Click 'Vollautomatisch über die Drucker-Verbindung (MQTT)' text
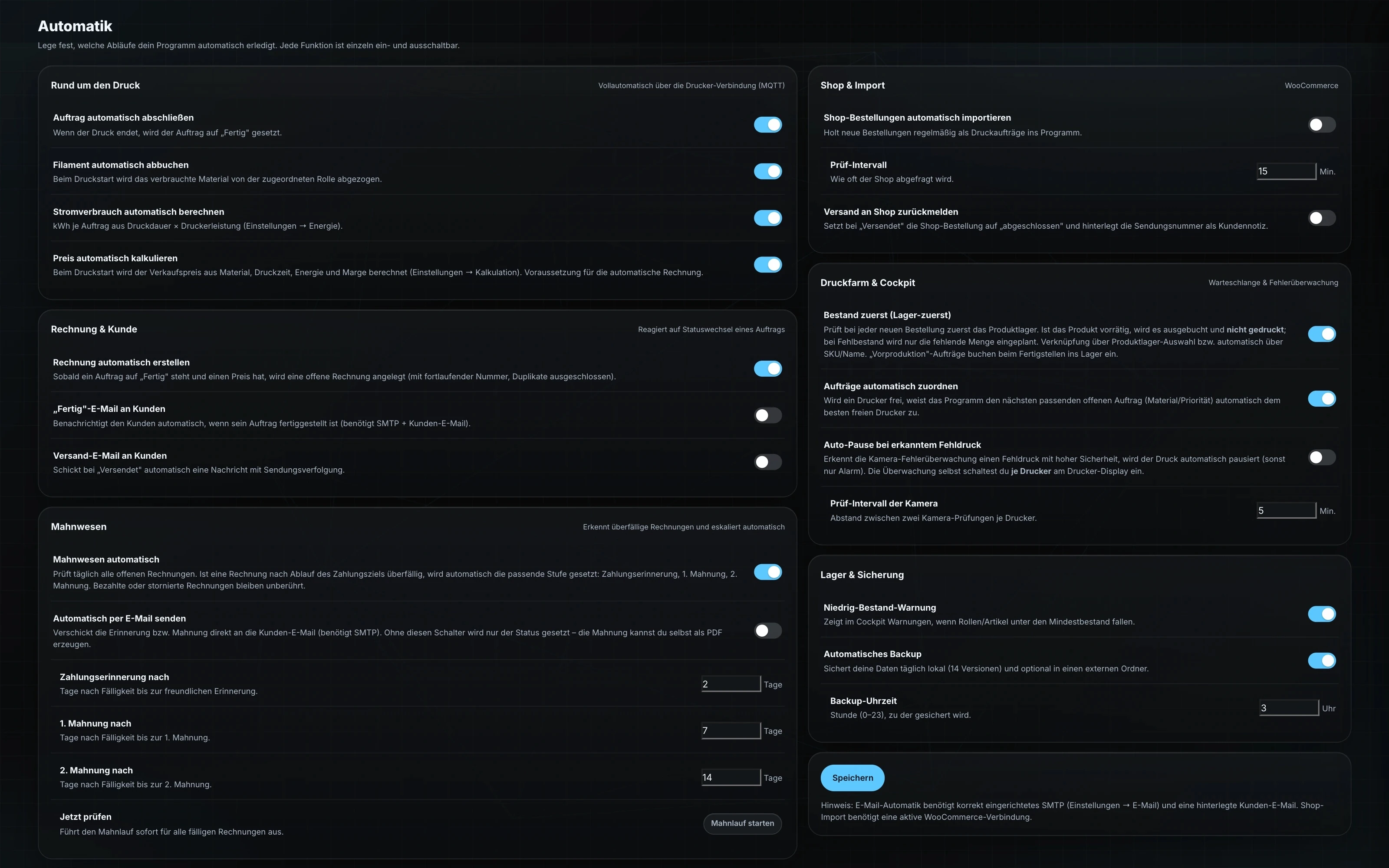The width and height of the screenshot is (1389, 868). tap(691, 85)
